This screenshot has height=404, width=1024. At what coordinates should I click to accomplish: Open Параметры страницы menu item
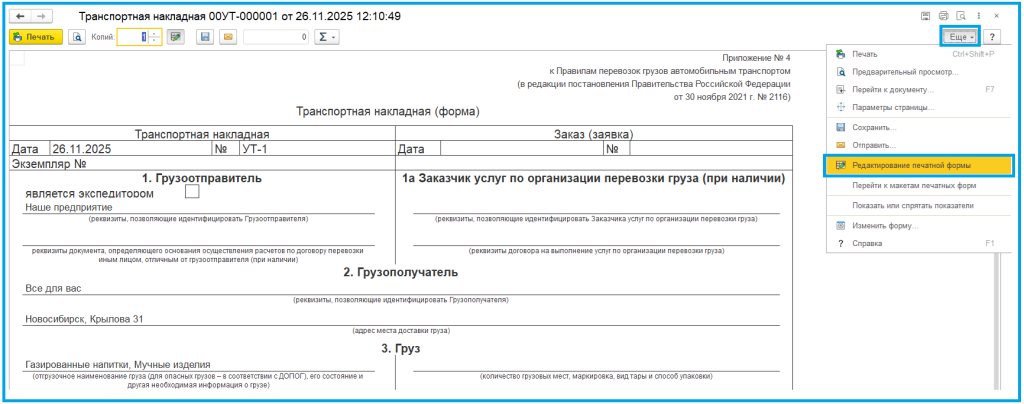(919, 107)
